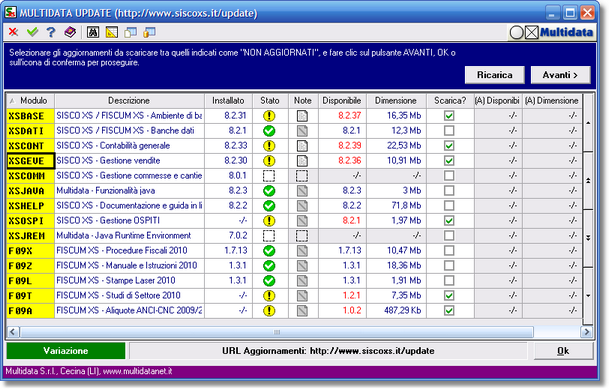Click the Scarica? column header
The width and height of the screenshot is (609, 390).
click(x=450, y=101)
